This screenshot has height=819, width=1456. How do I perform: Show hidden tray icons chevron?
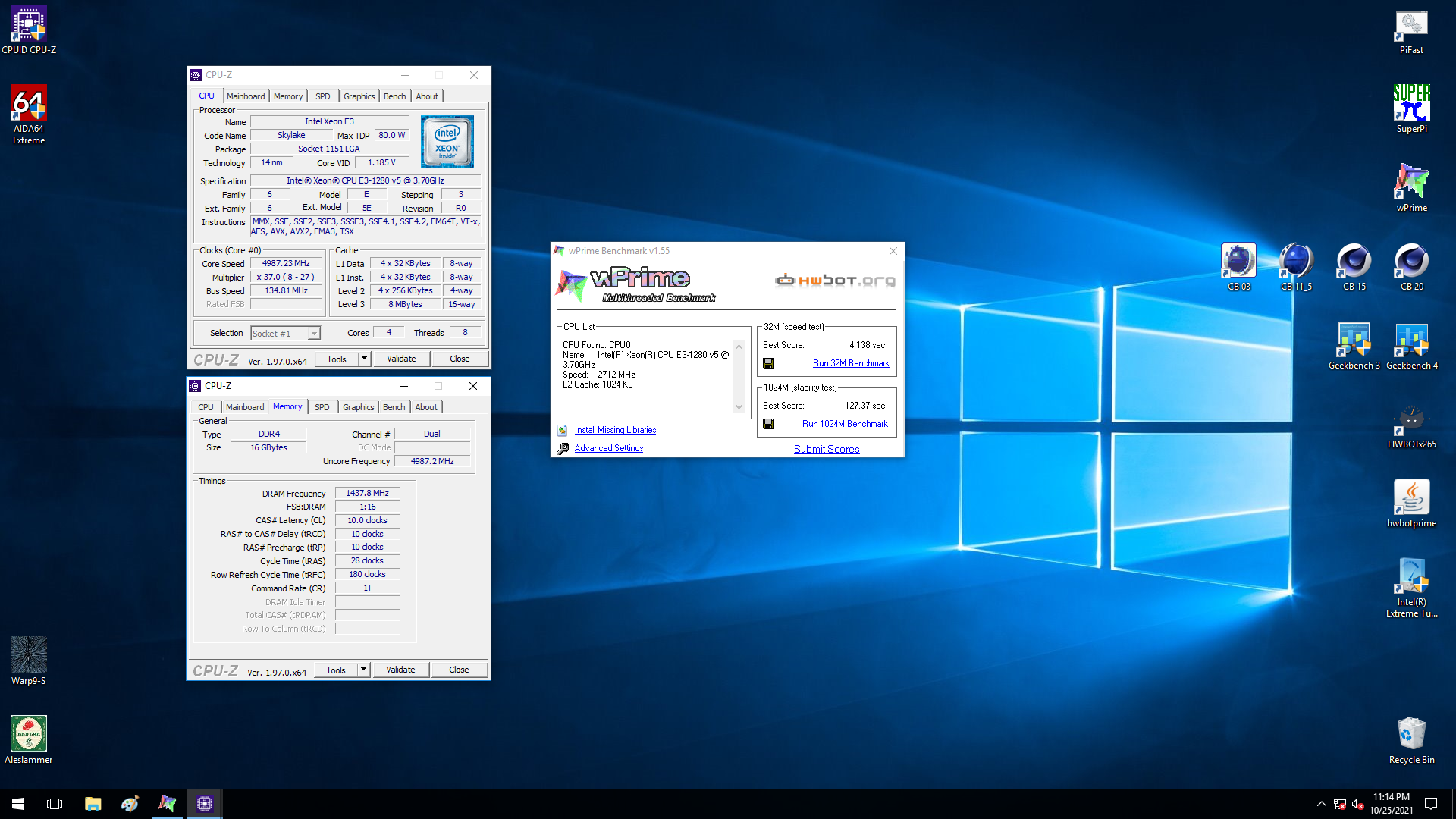pyautogui.click(x=1321, y=804)
